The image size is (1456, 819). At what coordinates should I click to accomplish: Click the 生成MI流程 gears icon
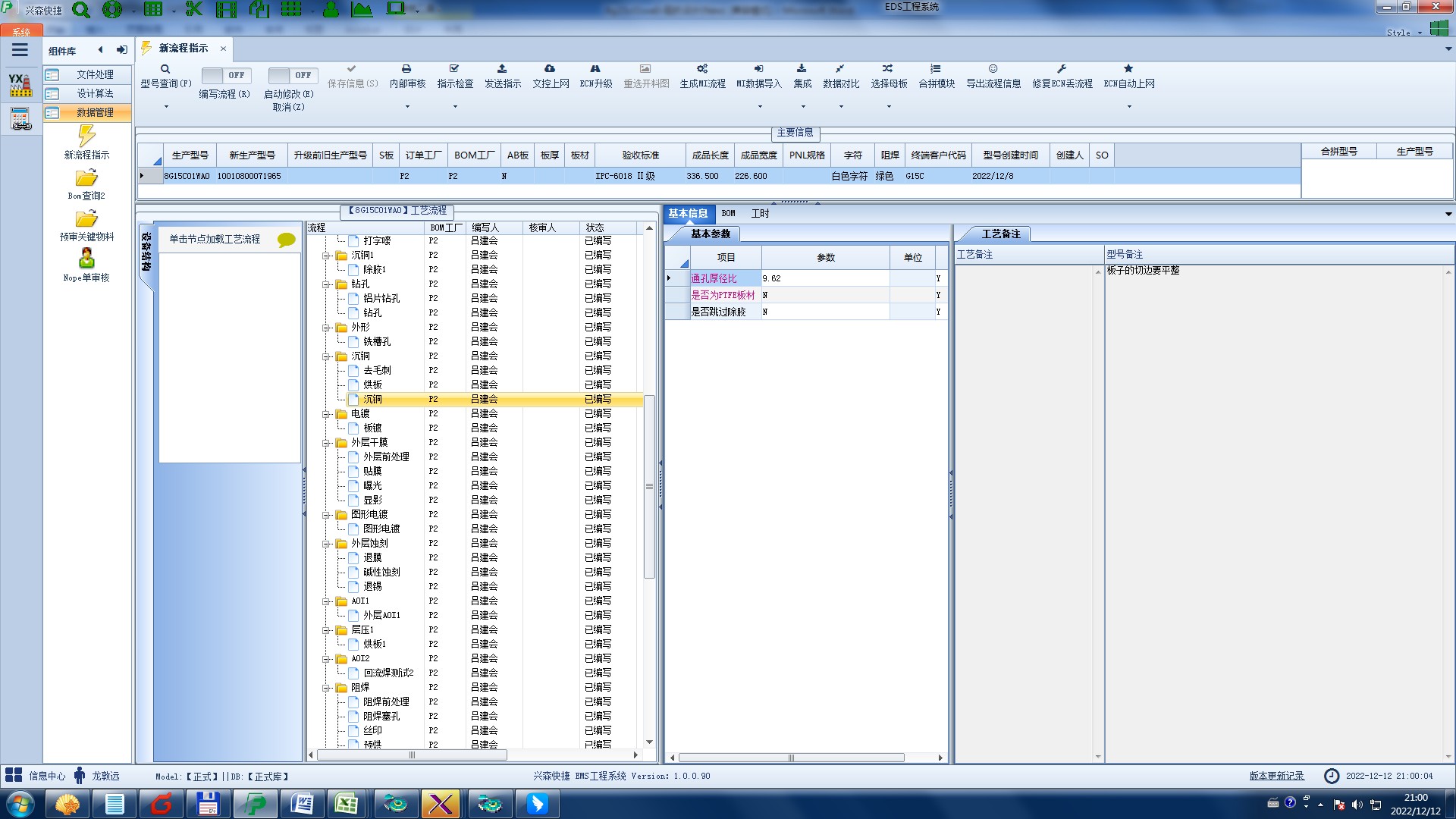[x=702, y=69]
